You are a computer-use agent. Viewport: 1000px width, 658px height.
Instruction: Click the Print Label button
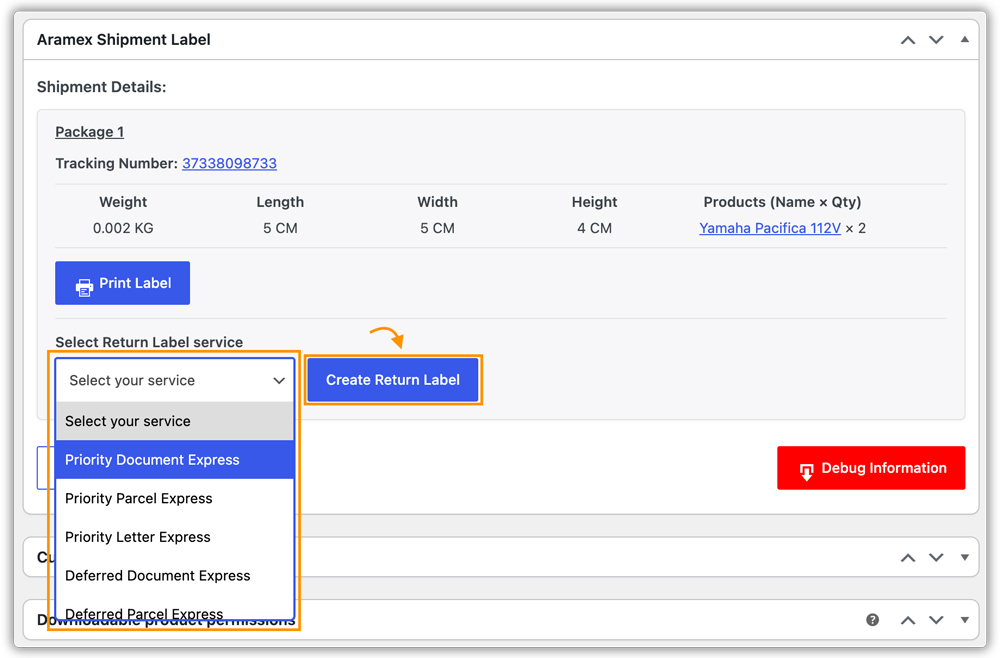click(122, 283)
